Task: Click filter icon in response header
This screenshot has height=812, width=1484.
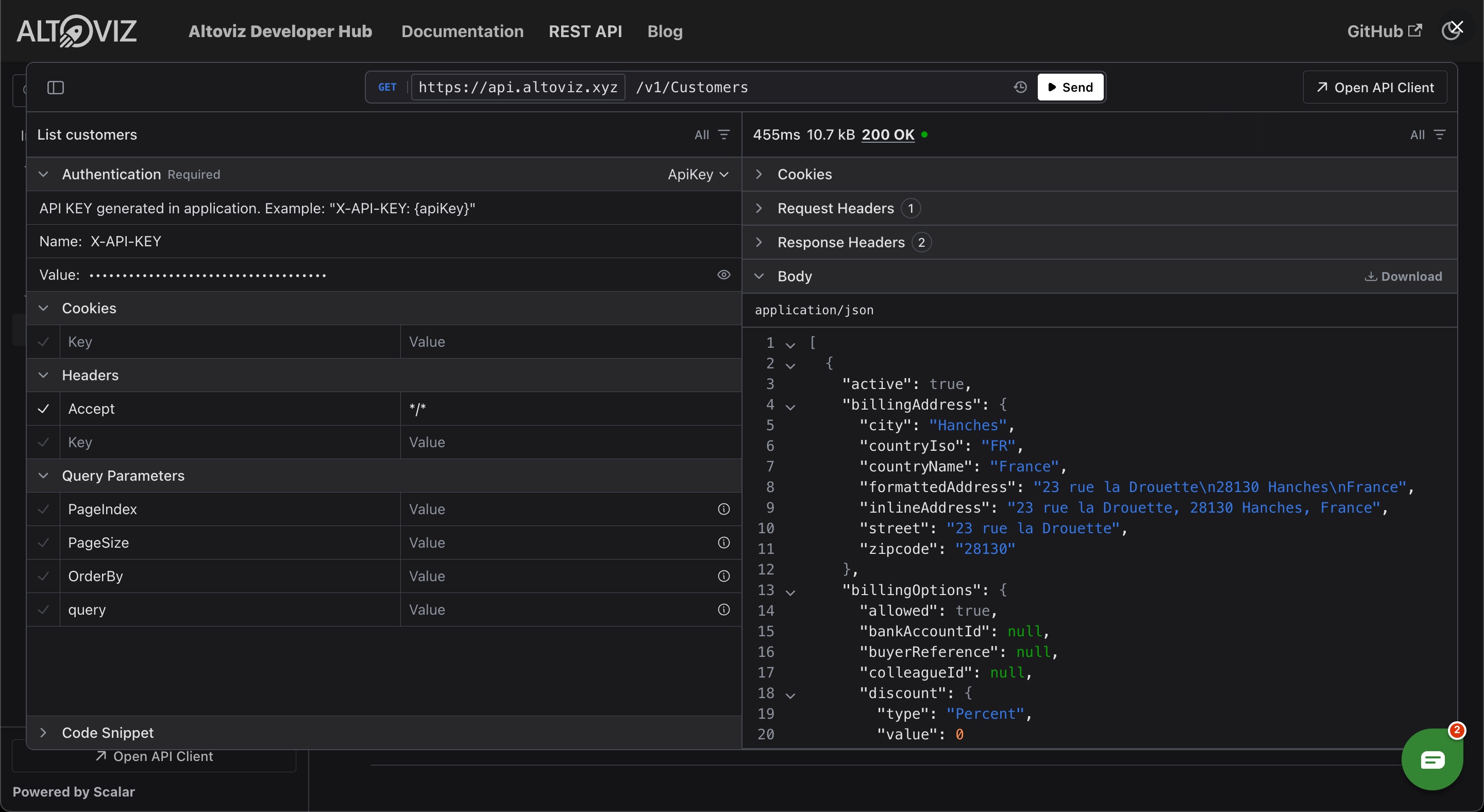Action: 1439,135
